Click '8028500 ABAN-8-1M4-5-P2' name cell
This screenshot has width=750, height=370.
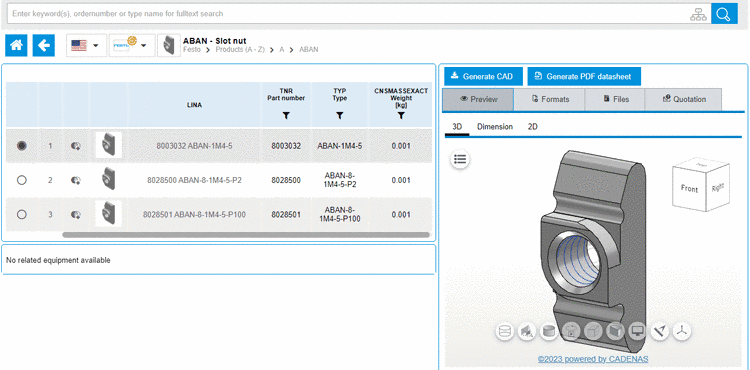tap(194, 180)
